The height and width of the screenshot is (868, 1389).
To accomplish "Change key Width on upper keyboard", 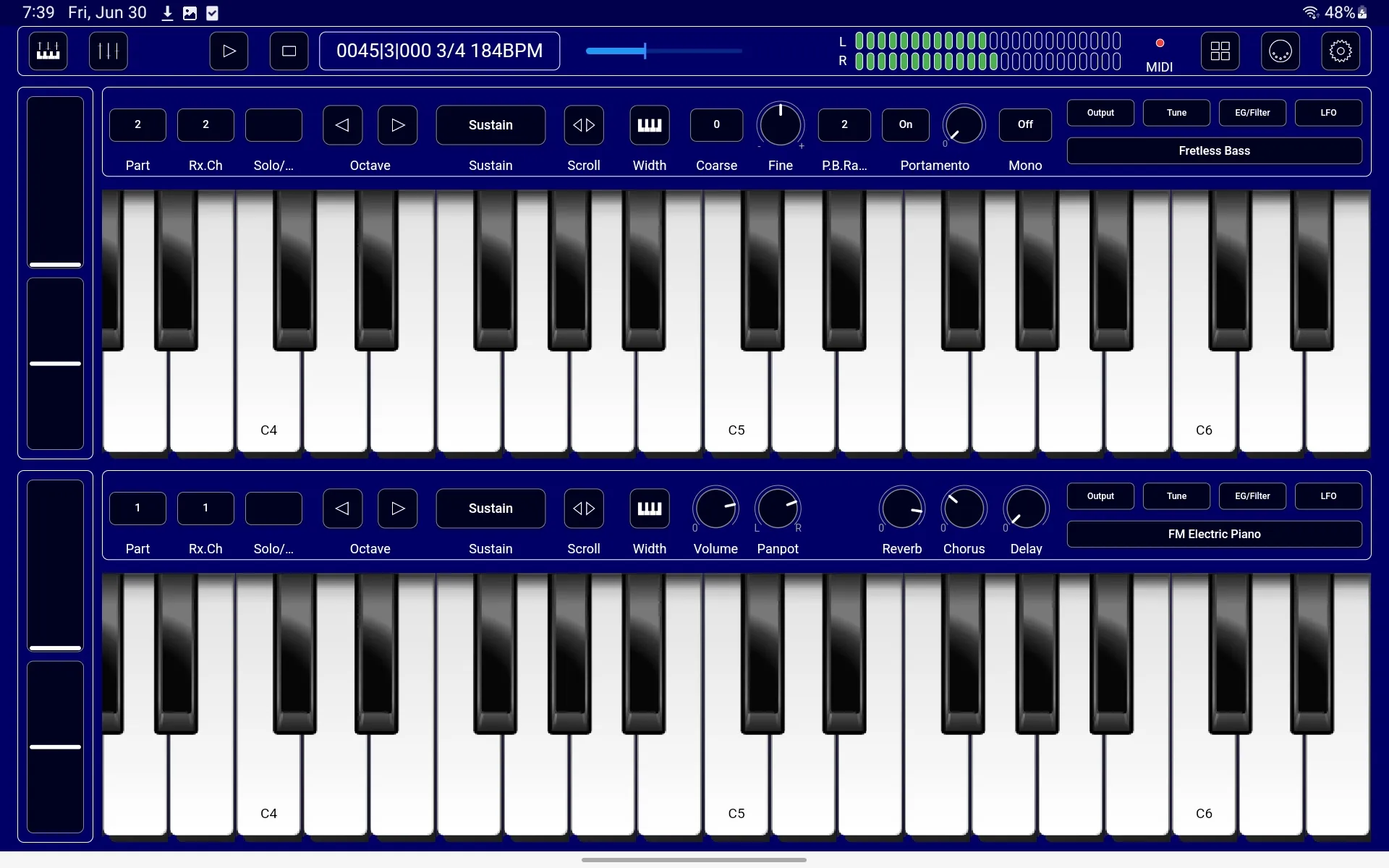I will pyautogui.click(x=650, y=125).
